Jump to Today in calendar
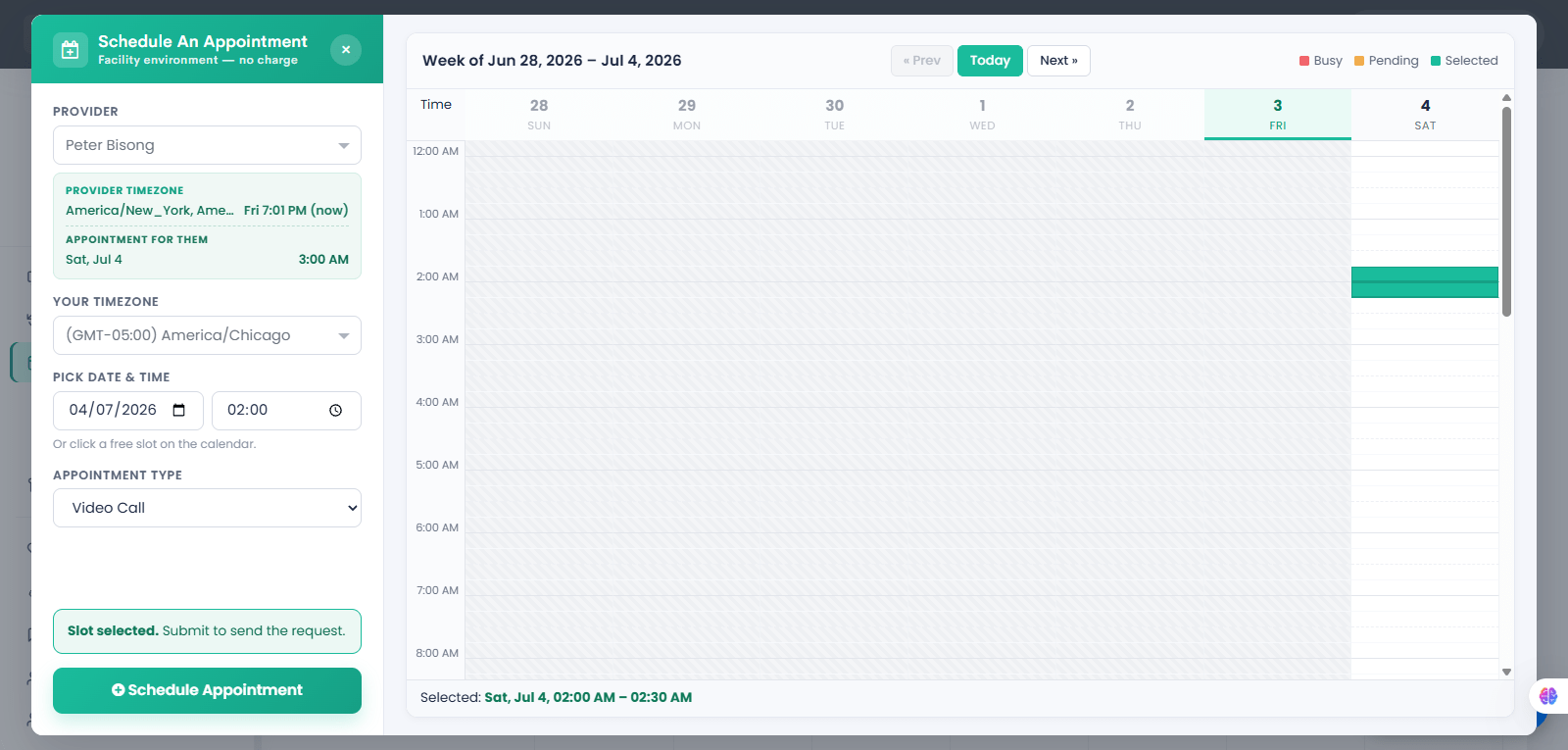Image resolution: width=1568 pixels, height=750 pixels. click(x=990, y=61)
